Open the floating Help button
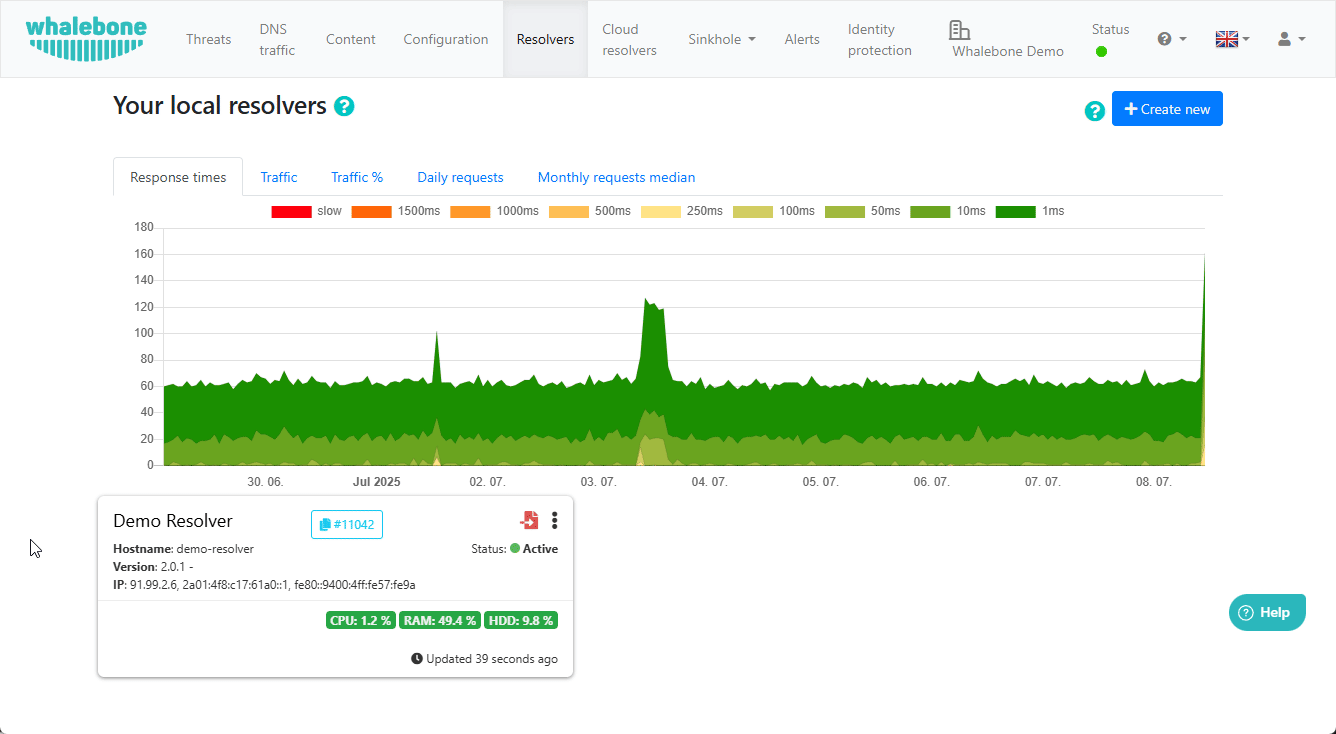1336x734 pixels. point(1267,612)
